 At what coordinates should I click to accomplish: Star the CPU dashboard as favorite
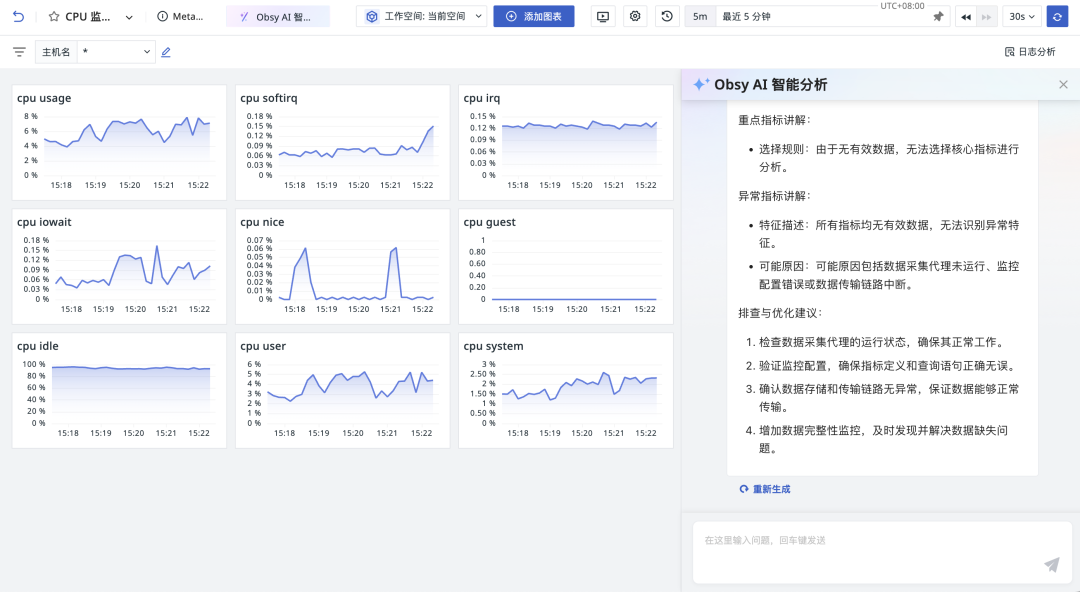click(54, 17)
